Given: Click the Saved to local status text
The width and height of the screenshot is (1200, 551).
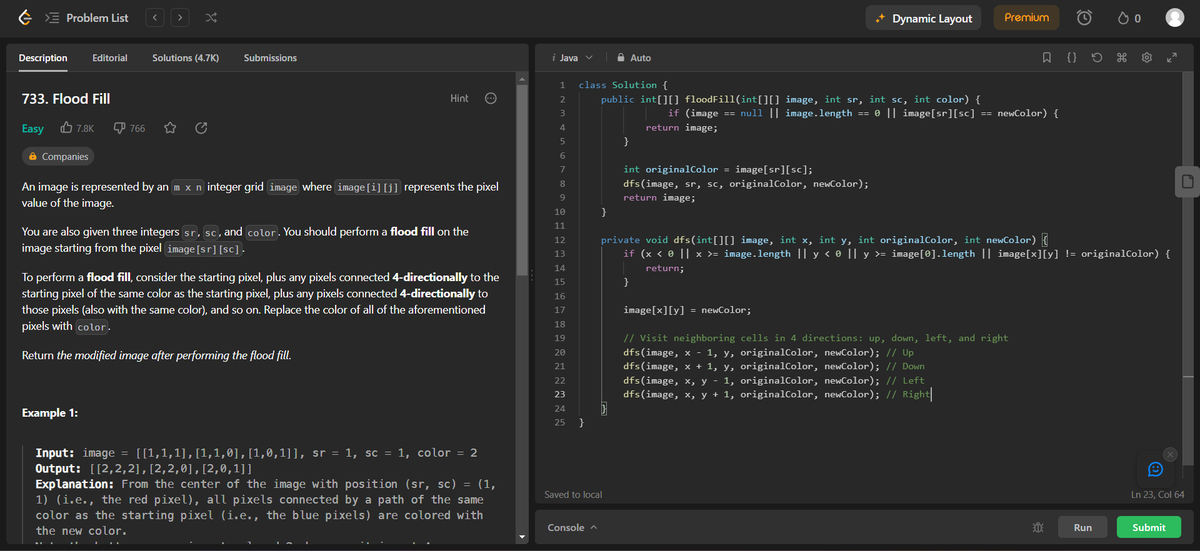Looking at the screenshot, I should [573, 495].
